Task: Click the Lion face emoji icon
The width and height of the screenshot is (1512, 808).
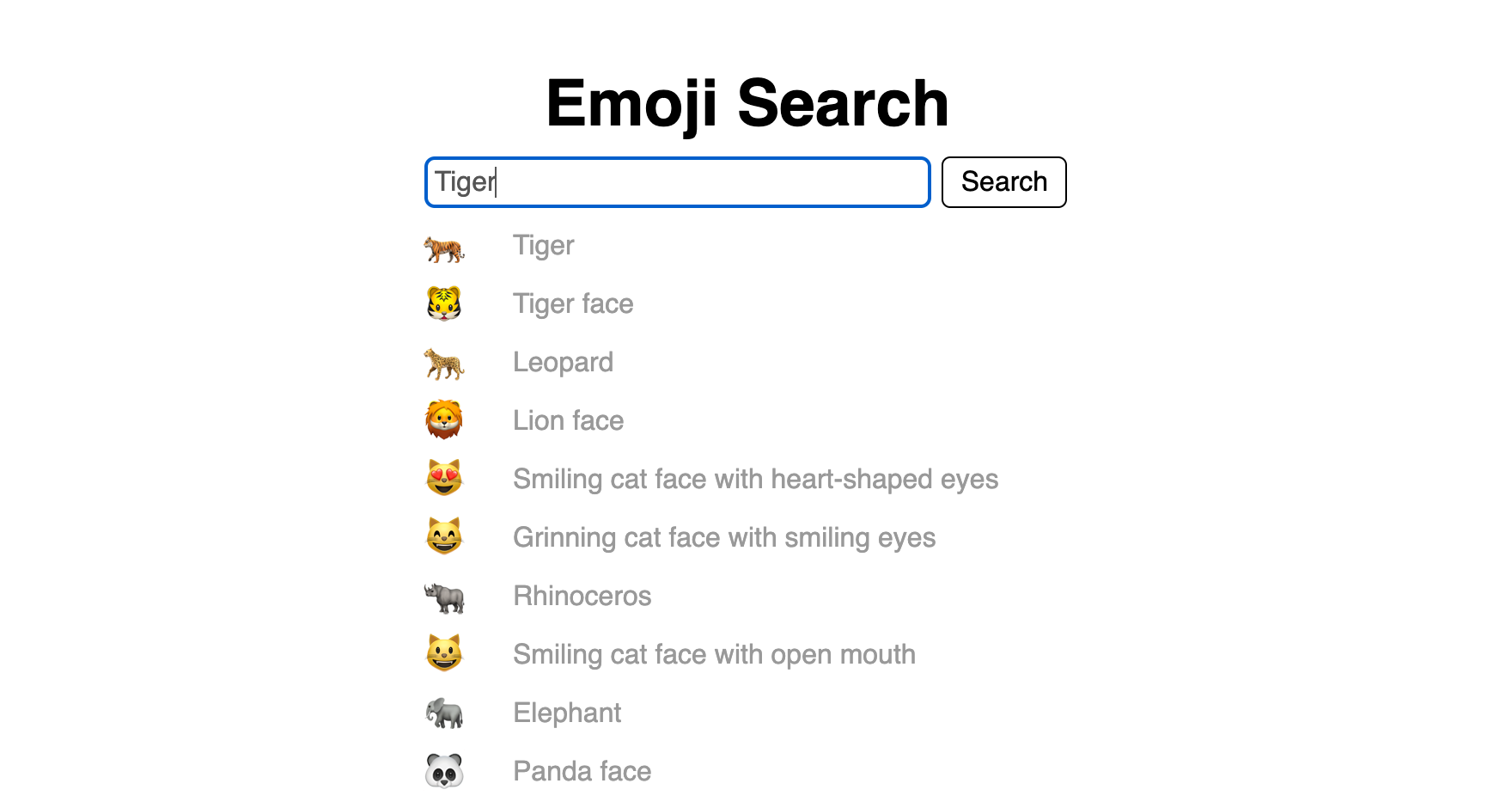Action: coord(445,420)
